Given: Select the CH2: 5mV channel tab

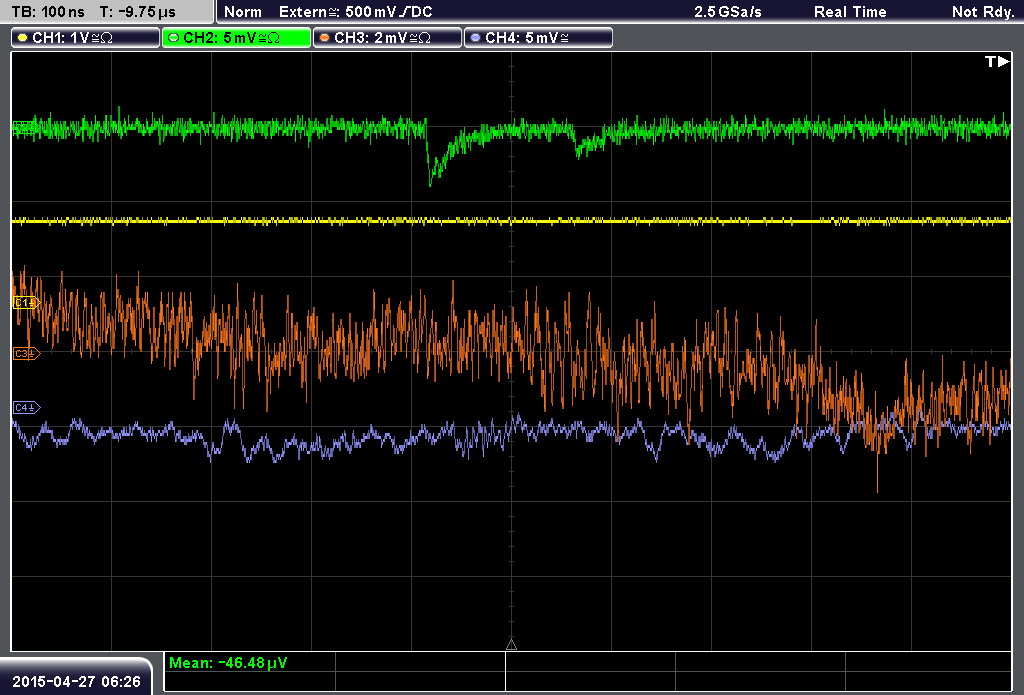Looking at the screenshot, I should pos(236,38).
